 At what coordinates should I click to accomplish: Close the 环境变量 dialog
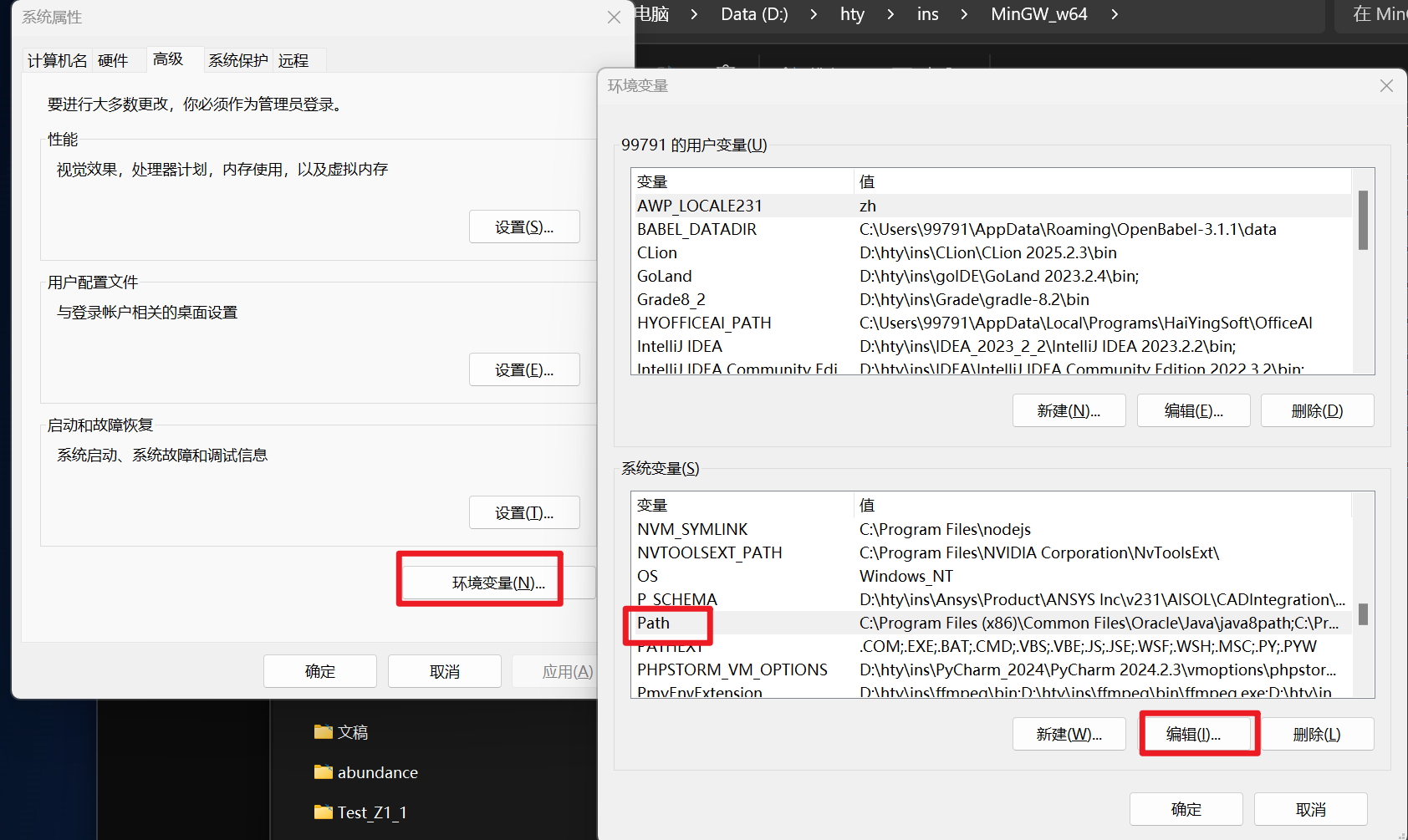pos(1386,86)
